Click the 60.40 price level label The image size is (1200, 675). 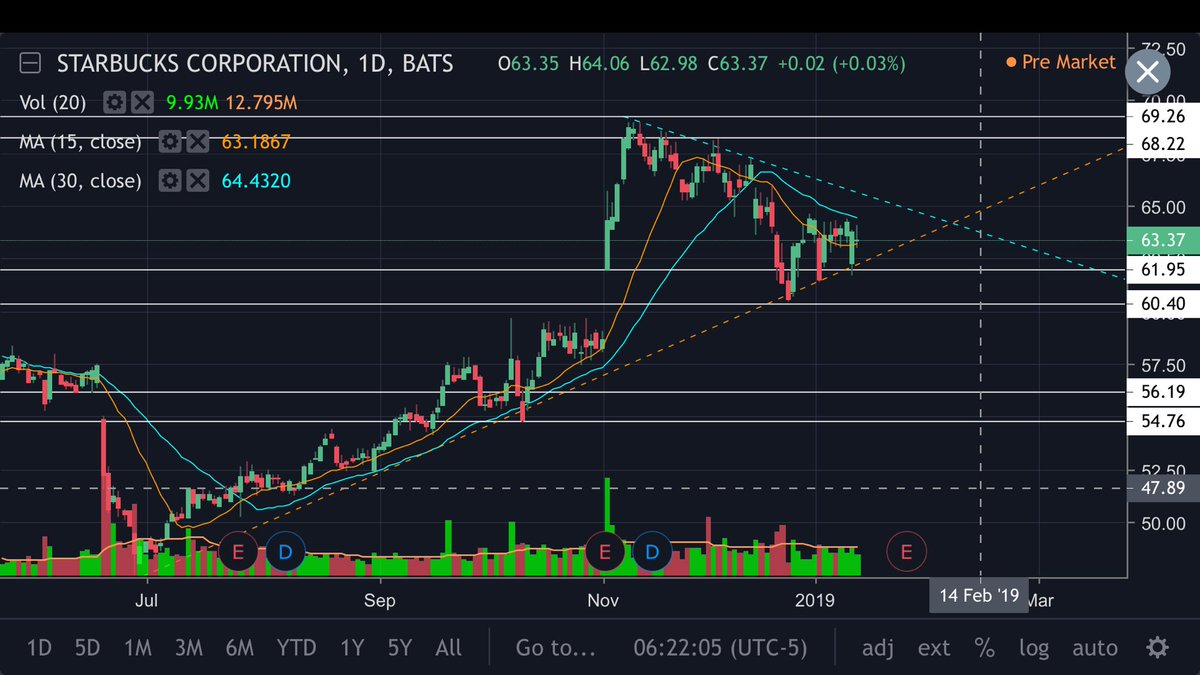[x=1161, y=303]
